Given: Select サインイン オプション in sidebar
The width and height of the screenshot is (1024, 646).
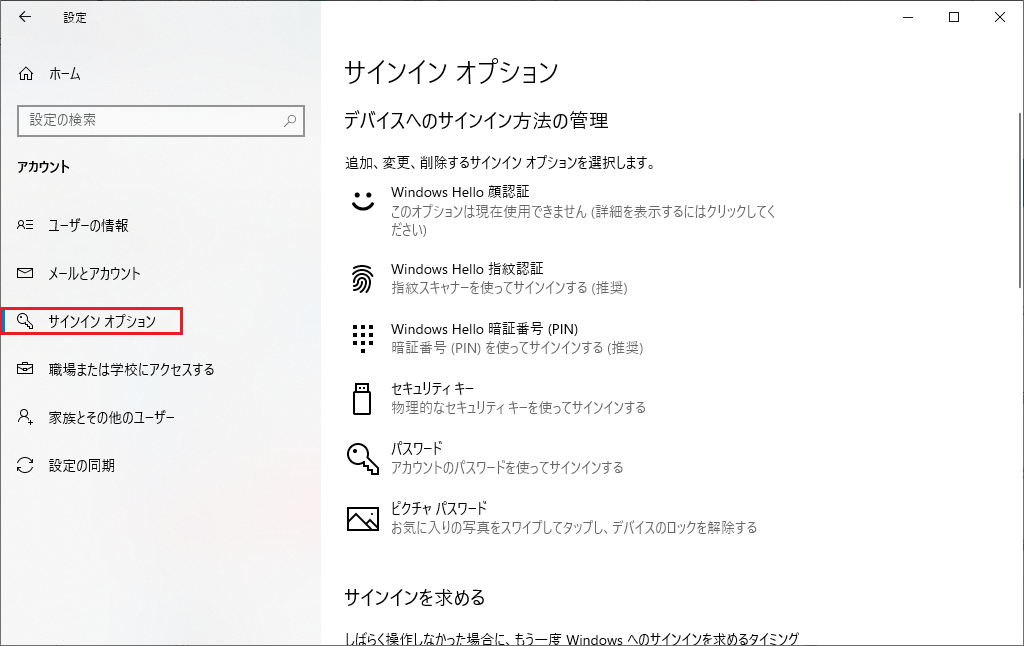Looking at the screenshot, I should tap(101, 322).
